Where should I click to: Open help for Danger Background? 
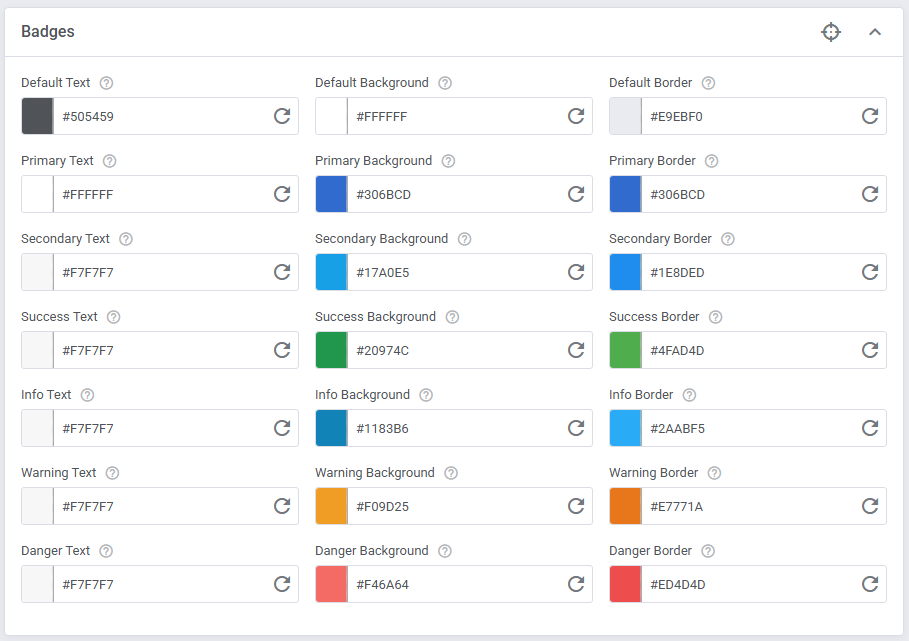[x=445, y=551]
